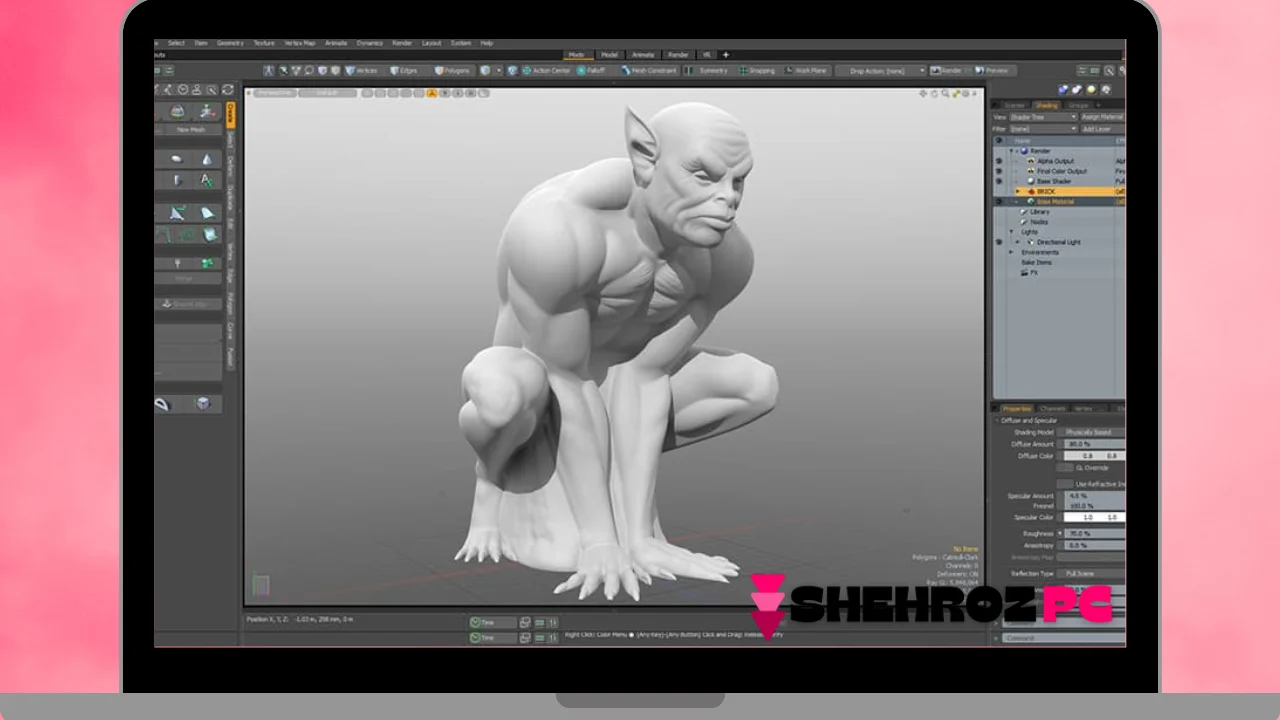Open the Work Plane options
1280x720 pixels.
pyautogui.click(x=807, y=71)
